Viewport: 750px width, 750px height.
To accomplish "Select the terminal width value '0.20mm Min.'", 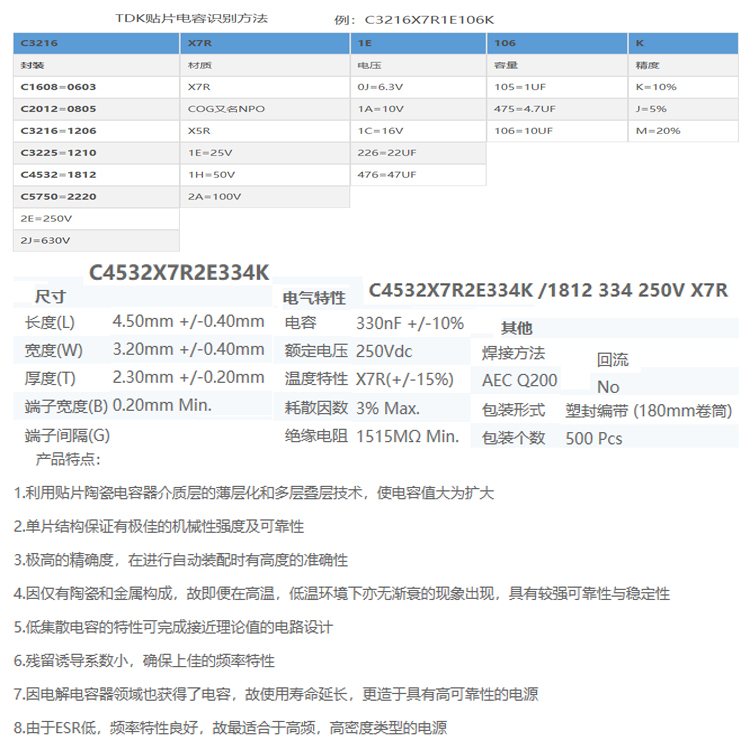I will click(162, 406).
